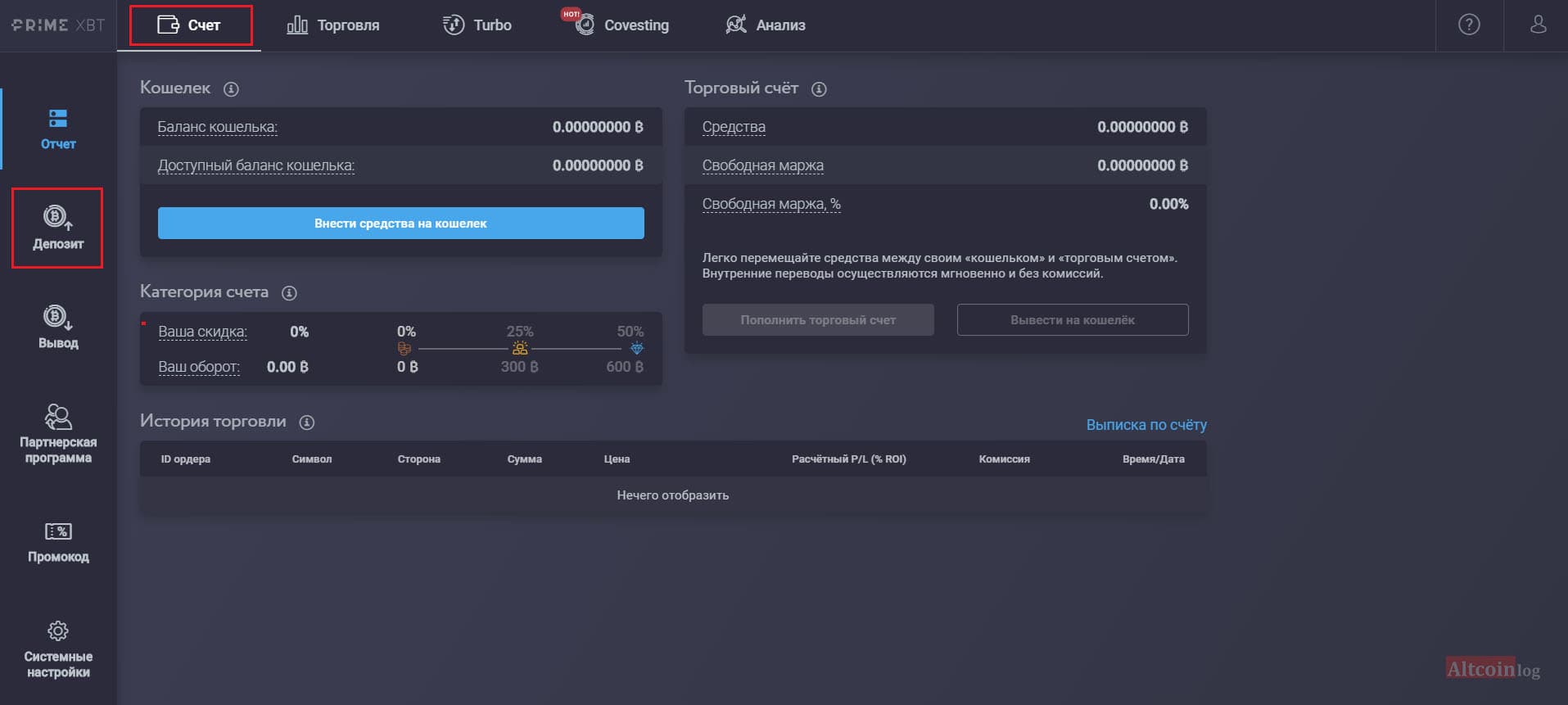Click the Комиссия column header
The height and width of the screenshot is (705, 1568).
tap(1005, 459)
